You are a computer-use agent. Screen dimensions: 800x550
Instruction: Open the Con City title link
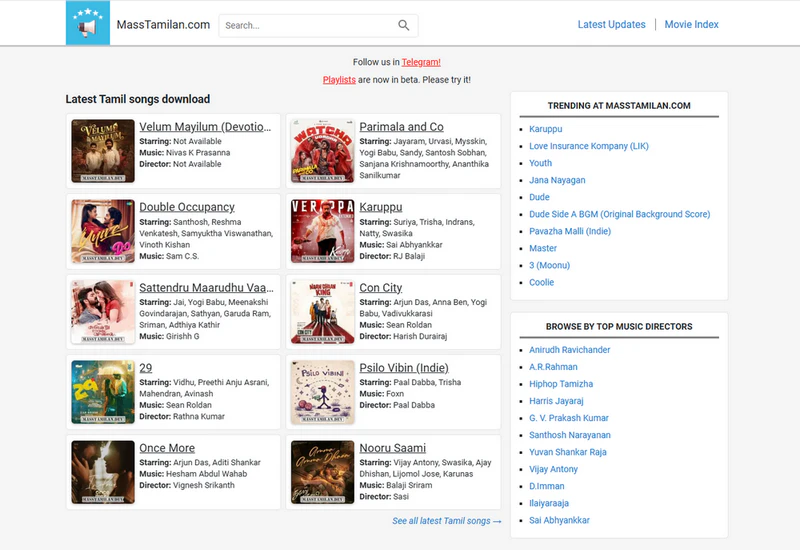[381, 288]
